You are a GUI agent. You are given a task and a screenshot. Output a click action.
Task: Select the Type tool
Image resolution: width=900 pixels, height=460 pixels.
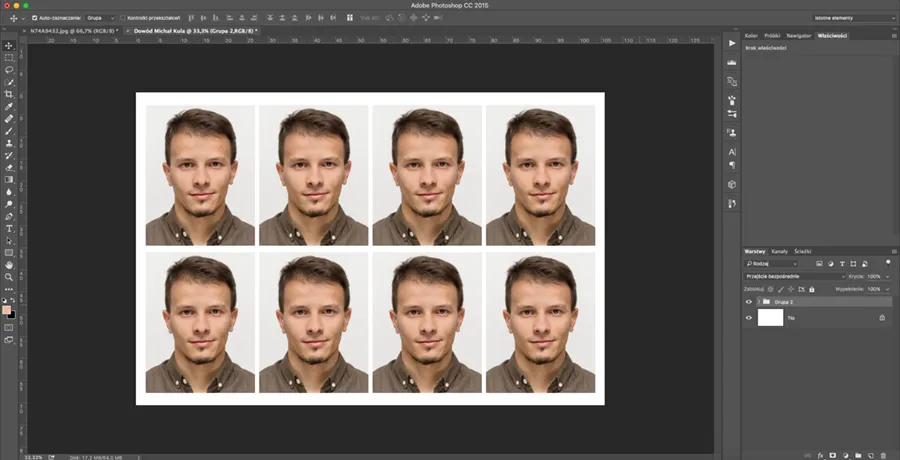pos(9,228)
